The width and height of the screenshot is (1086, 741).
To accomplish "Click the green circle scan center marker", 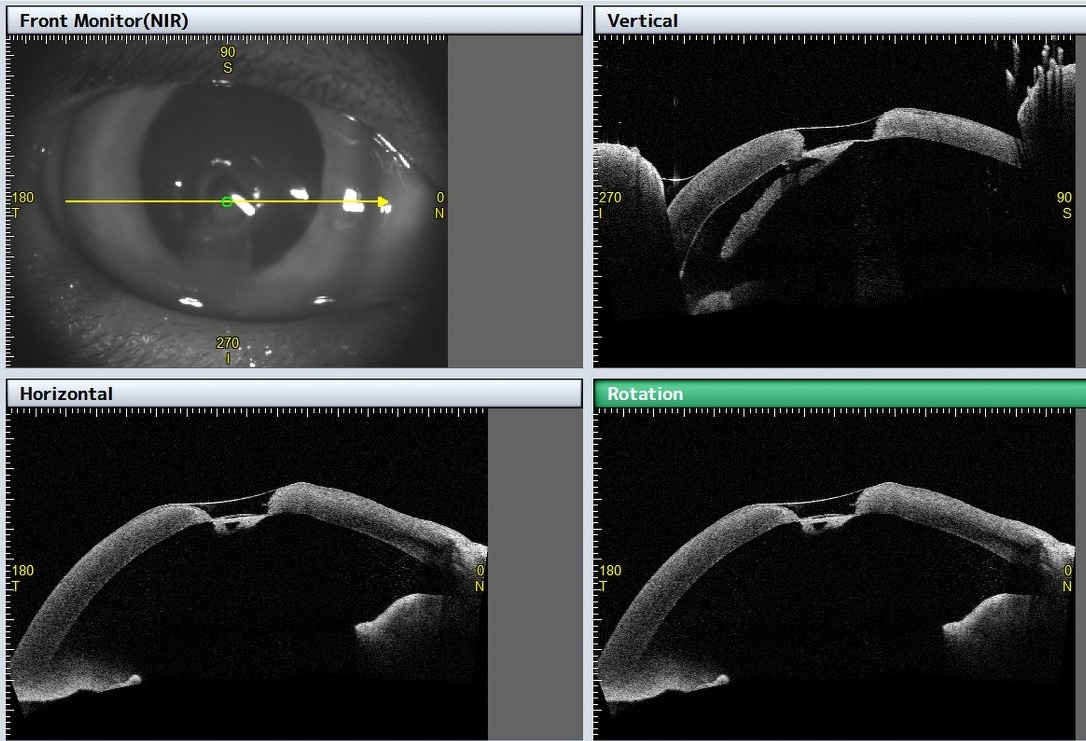I will [226, 202].
